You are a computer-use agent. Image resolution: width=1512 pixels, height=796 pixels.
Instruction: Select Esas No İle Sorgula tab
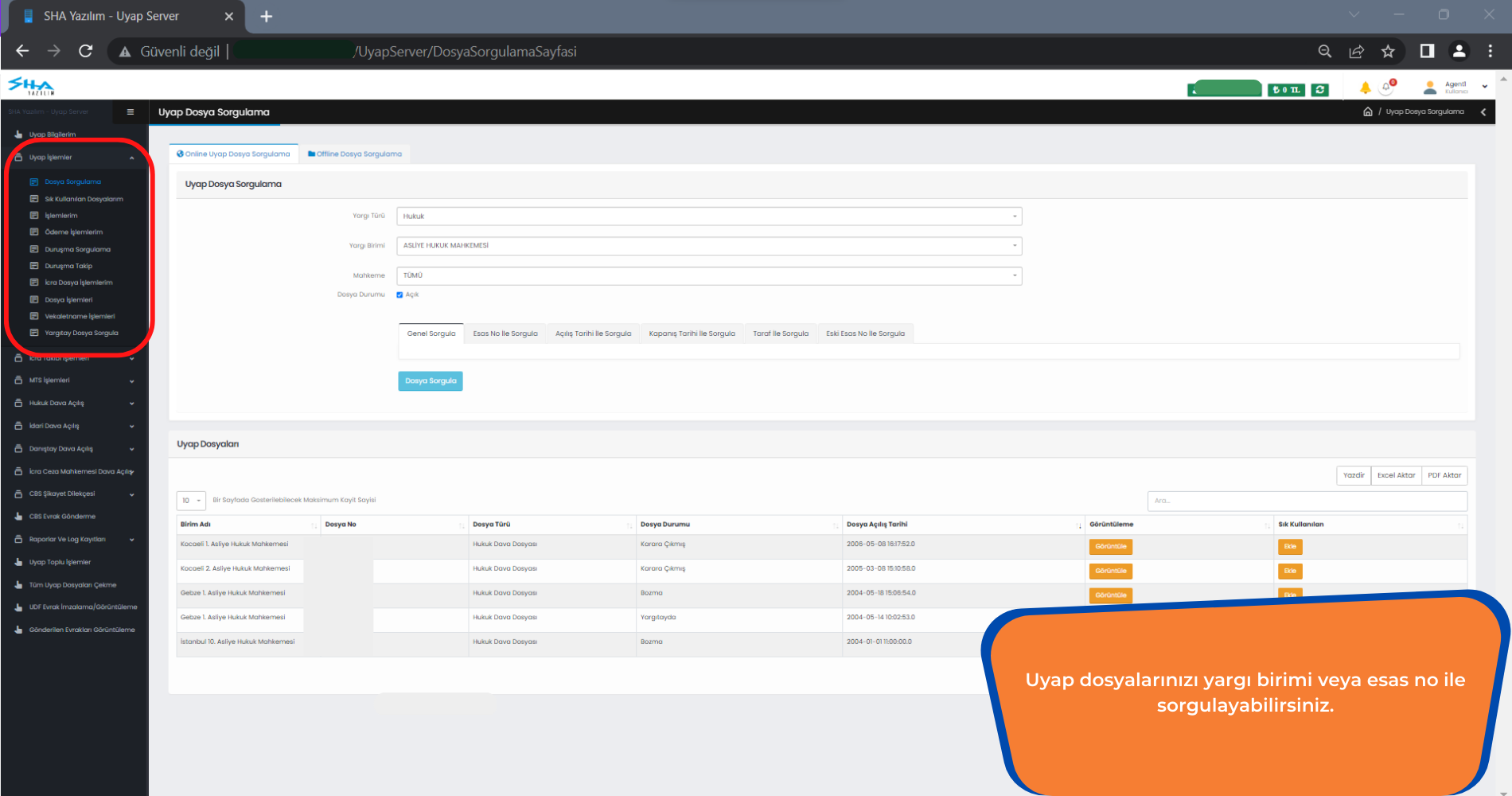505,334
